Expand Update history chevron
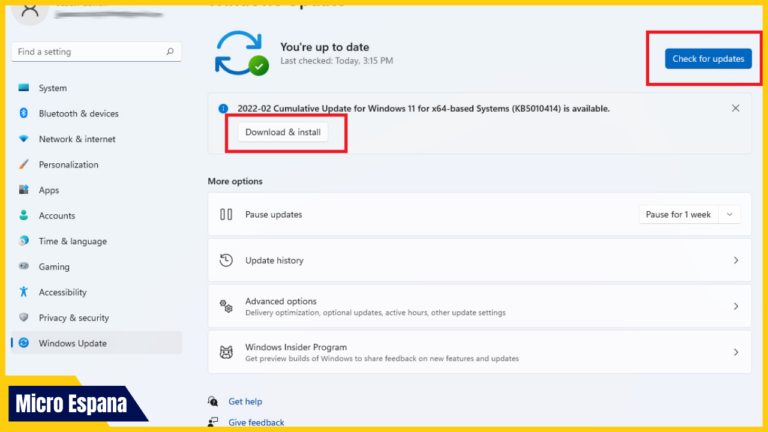Image resolution: width=768 pixels, height=432 pixels. (x=736, y=260)
